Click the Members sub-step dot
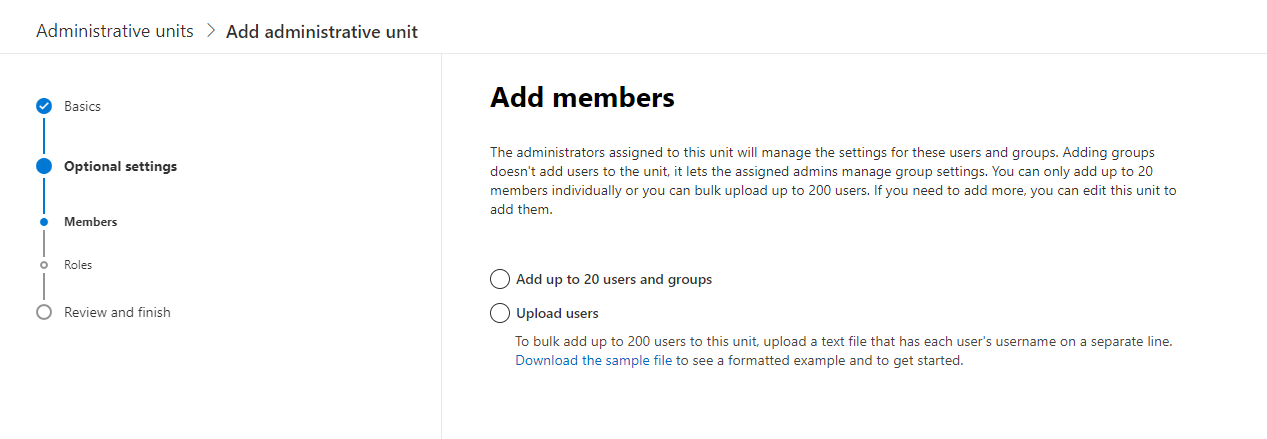This screenshot has height=439, width=1267. (x=44, y=222)
